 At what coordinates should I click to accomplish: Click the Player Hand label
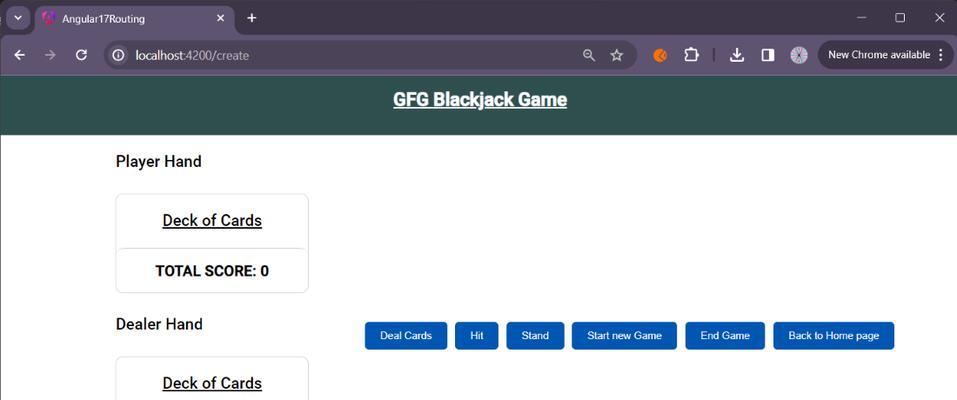coord(159,162)
